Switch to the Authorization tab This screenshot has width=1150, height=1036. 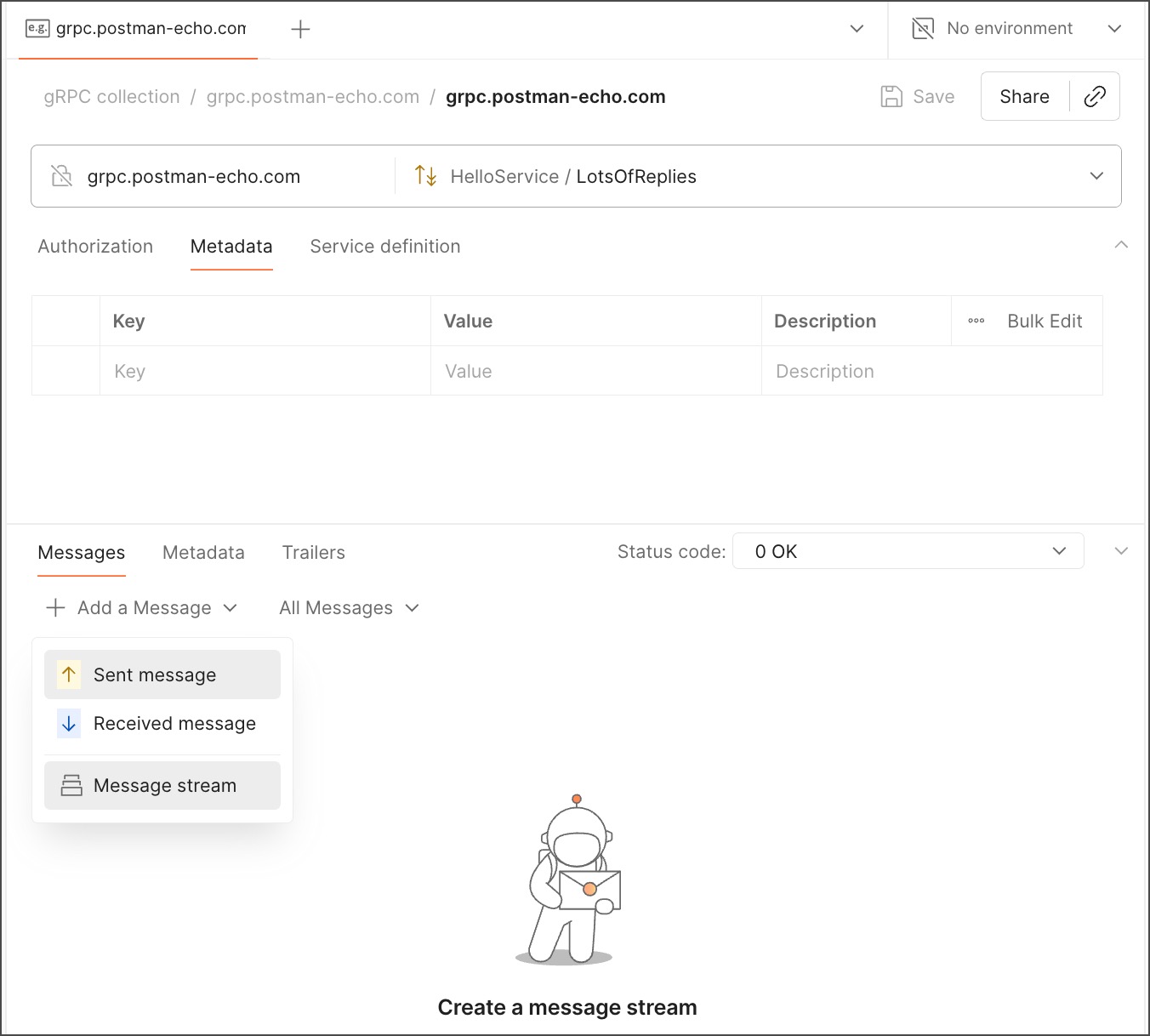pyautogui.click(x=95, y=247)
